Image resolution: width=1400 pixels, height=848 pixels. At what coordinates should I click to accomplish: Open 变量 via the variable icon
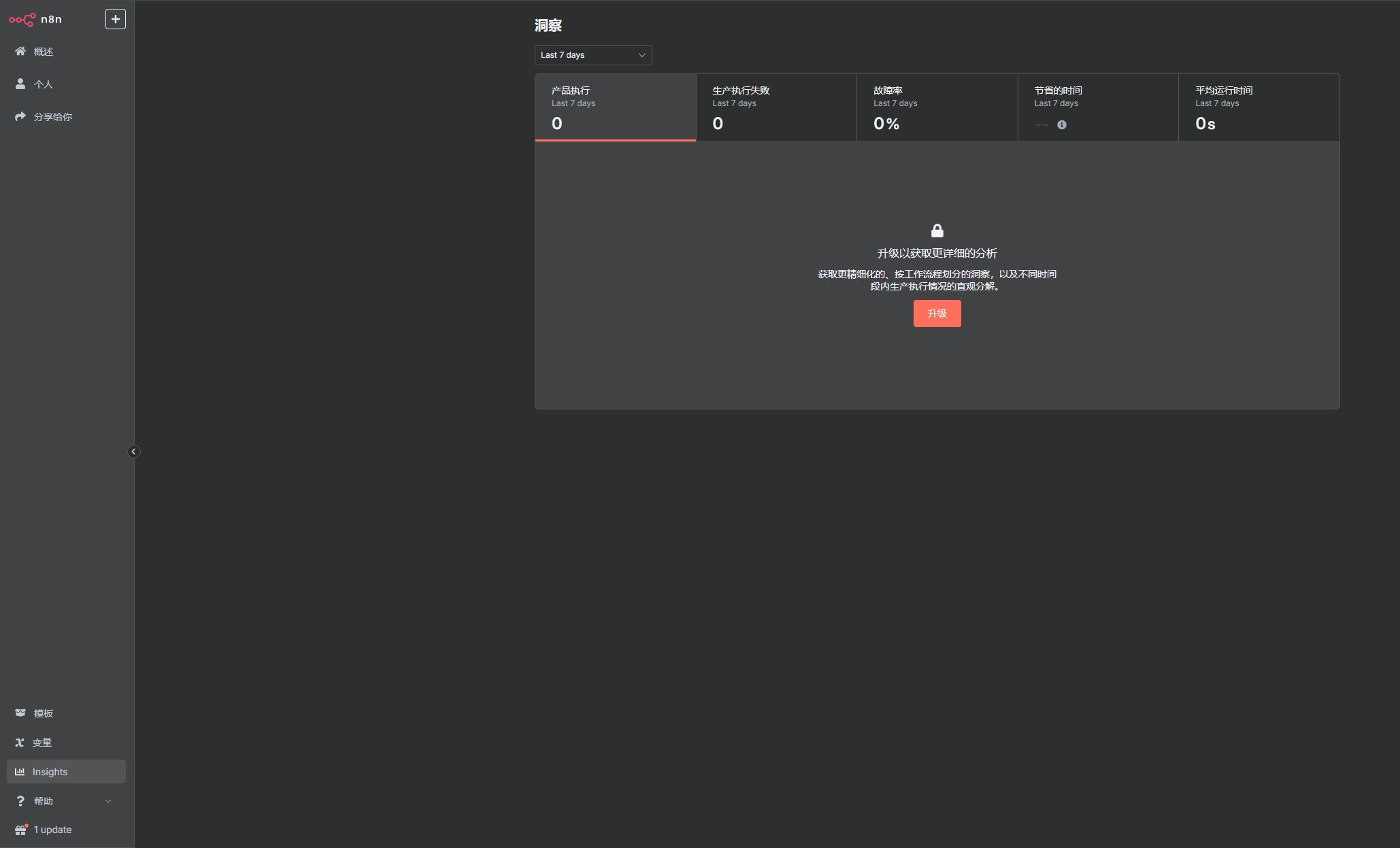20,743
